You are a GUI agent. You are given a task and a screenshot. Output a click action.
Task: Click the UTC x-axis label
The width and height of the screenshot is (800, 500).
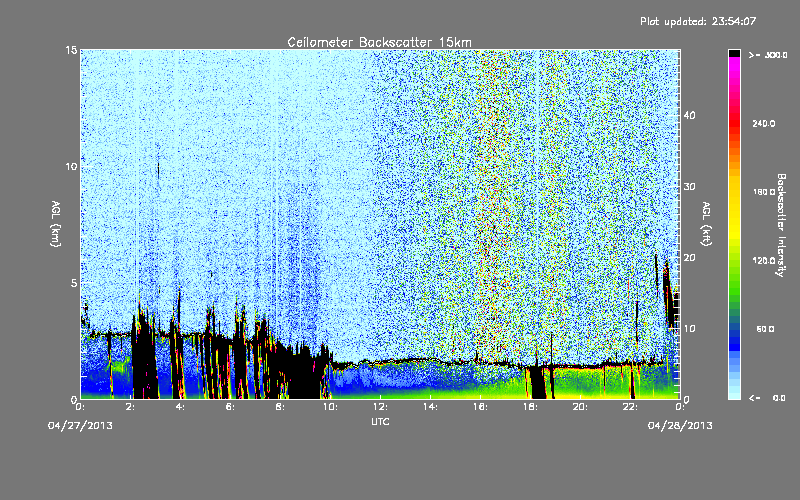[x=380, y=421]
